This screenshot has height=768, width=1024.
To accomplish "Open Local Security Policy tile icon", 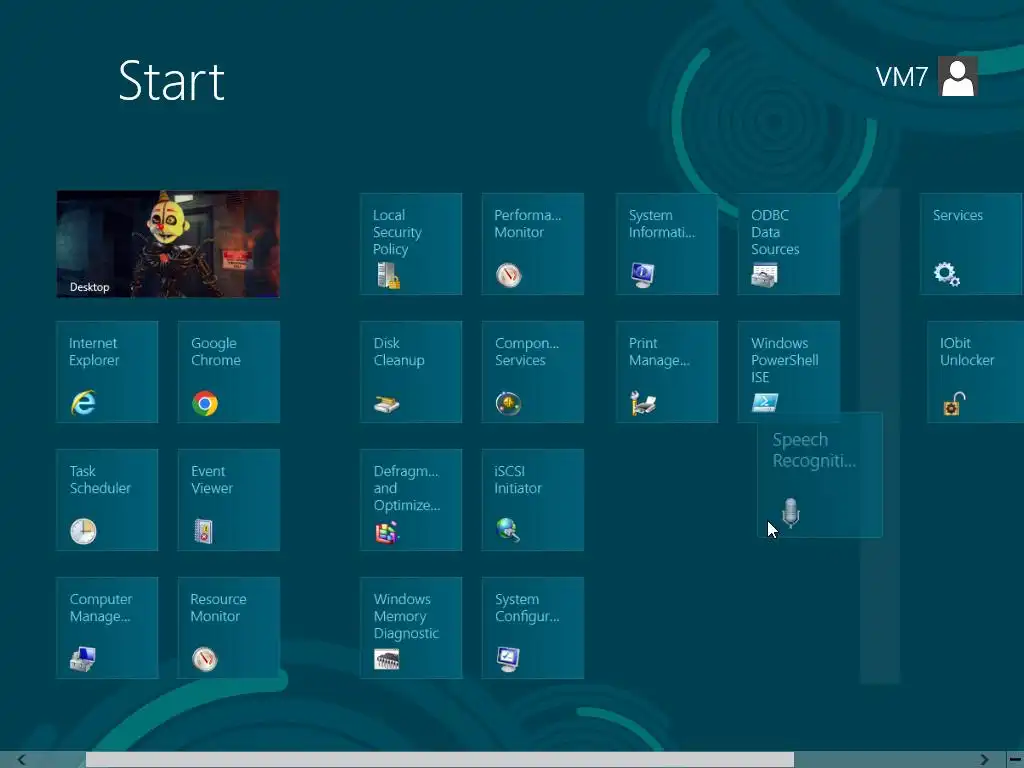I will tap(389, 275).
